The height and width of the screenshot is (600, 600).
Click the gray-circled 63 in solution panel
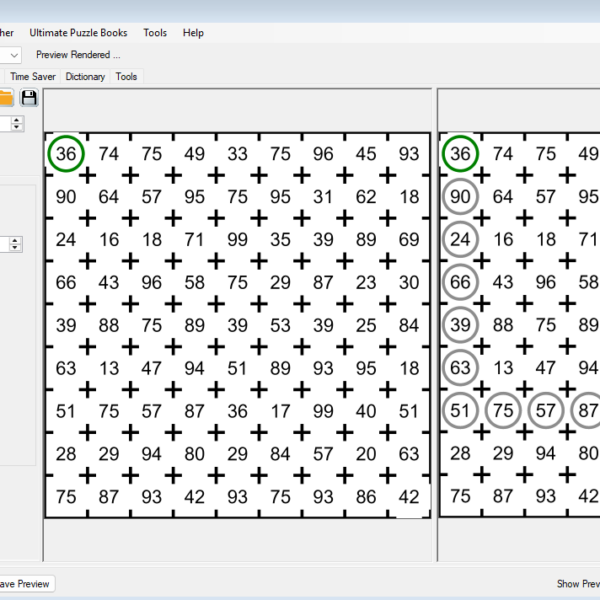[460, 368]
